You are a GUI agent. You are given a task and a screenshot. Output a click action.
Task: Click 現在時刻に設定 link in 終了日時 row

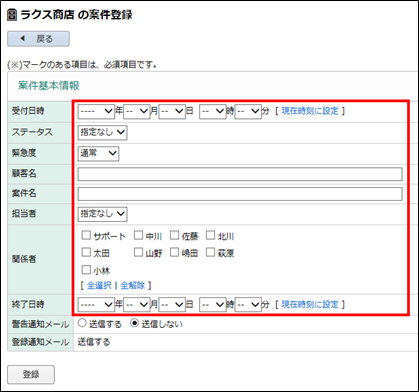pyautogui.click(x=310, y=305)
